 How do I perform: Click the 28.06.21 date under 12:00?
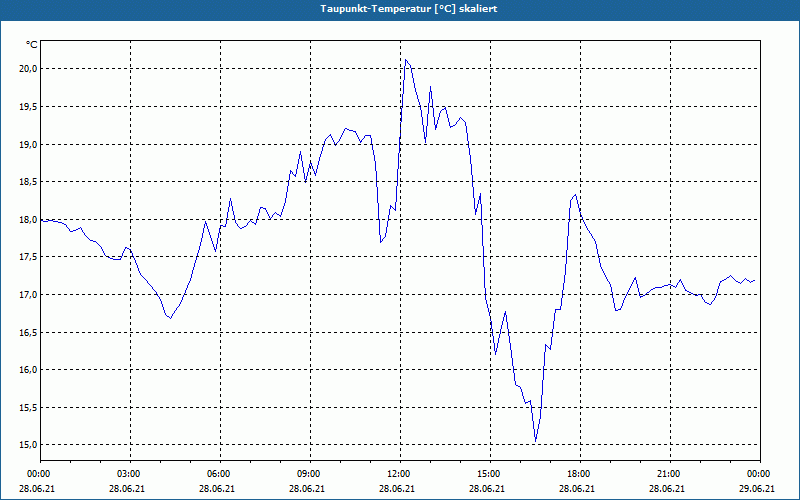click(x=397, y=488)
